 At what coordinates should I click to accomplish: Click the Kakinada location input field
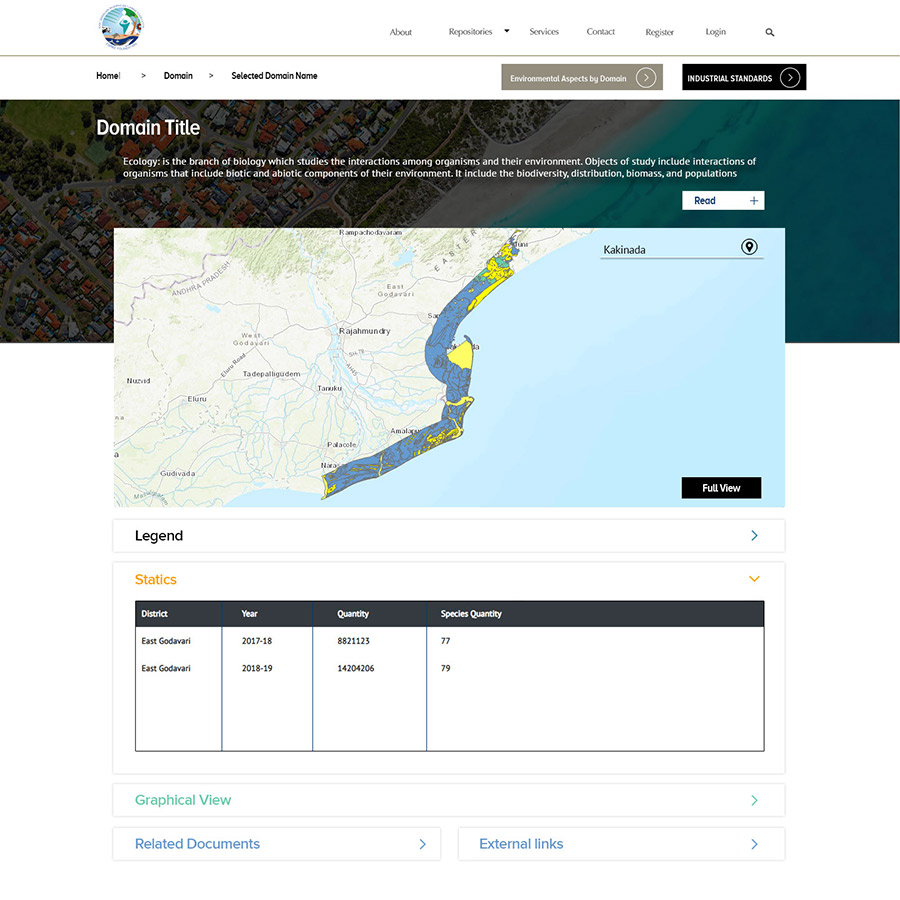(682, 250)
